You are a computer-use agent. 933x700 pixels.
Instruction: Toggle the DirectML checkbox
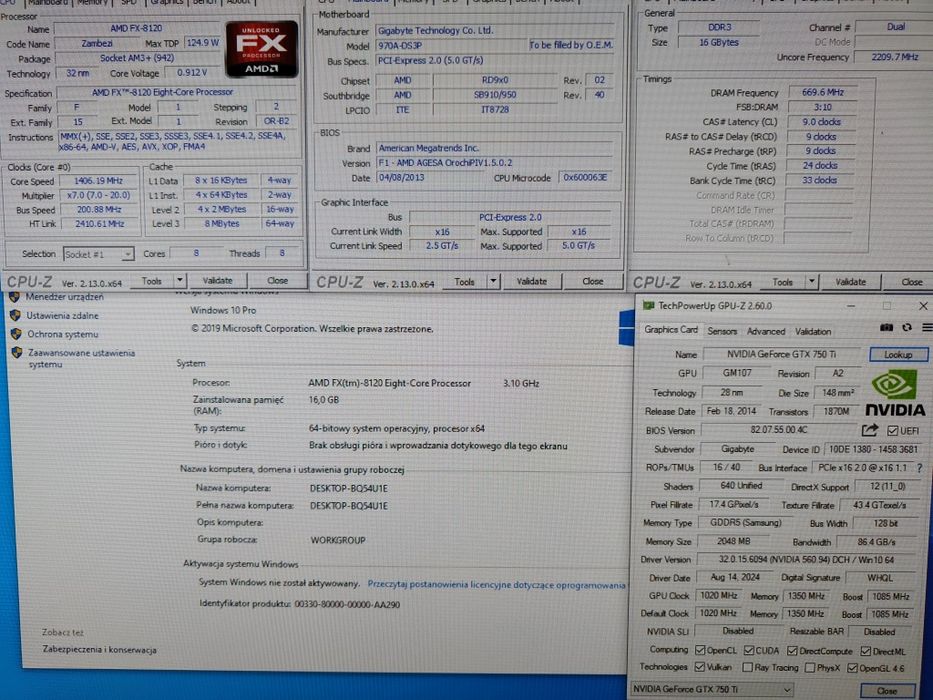[x=866, y=651]
